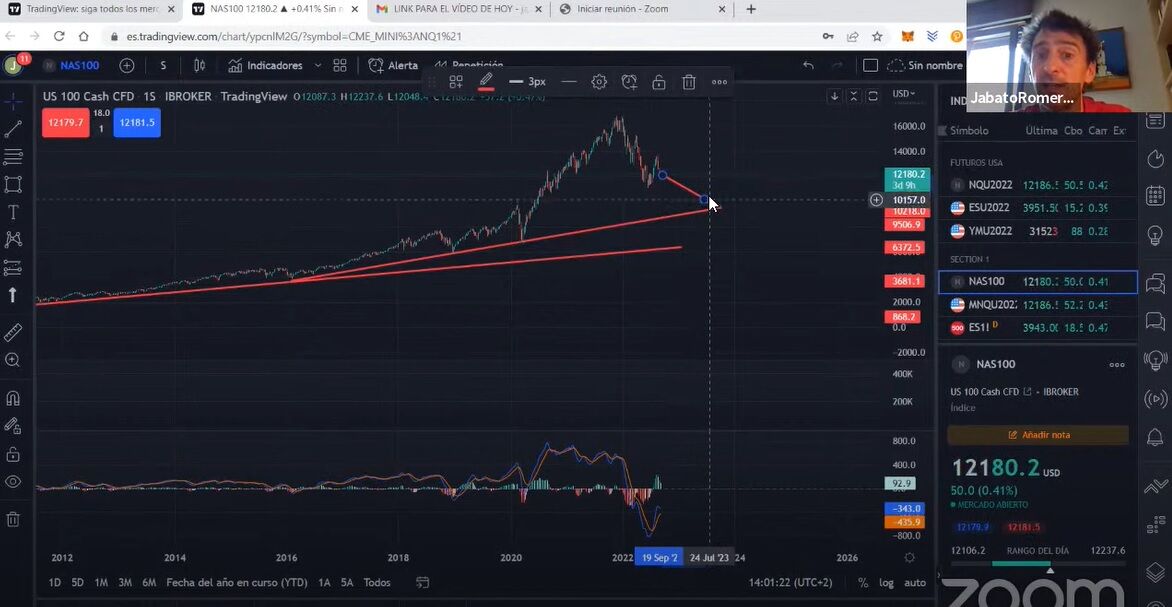Toggle hide all drawings eye icon
This screenshot has height=607, width=1172.
tap(13, 481)
